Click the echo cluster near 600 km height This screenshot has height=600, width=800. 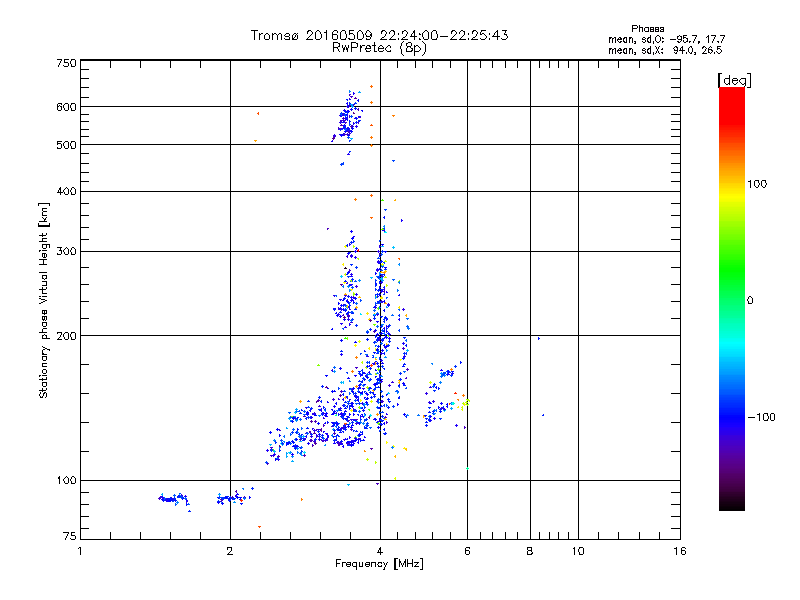tap(349, 118)
